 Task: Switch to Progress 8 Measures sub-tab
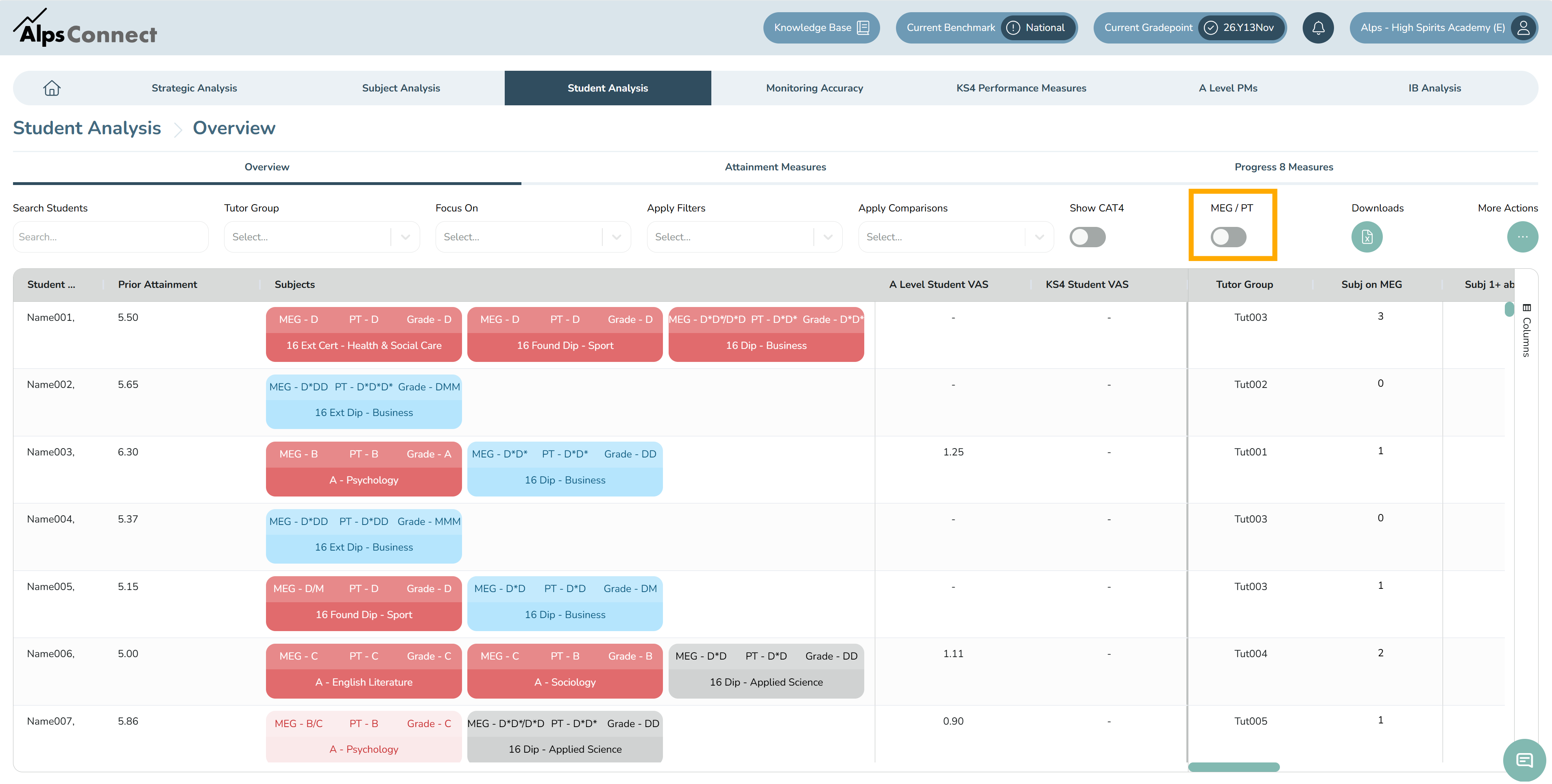point(1284,168)
